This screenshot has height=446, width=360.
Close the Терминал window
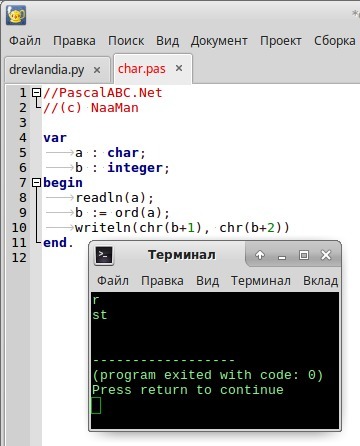pos(326,255)
